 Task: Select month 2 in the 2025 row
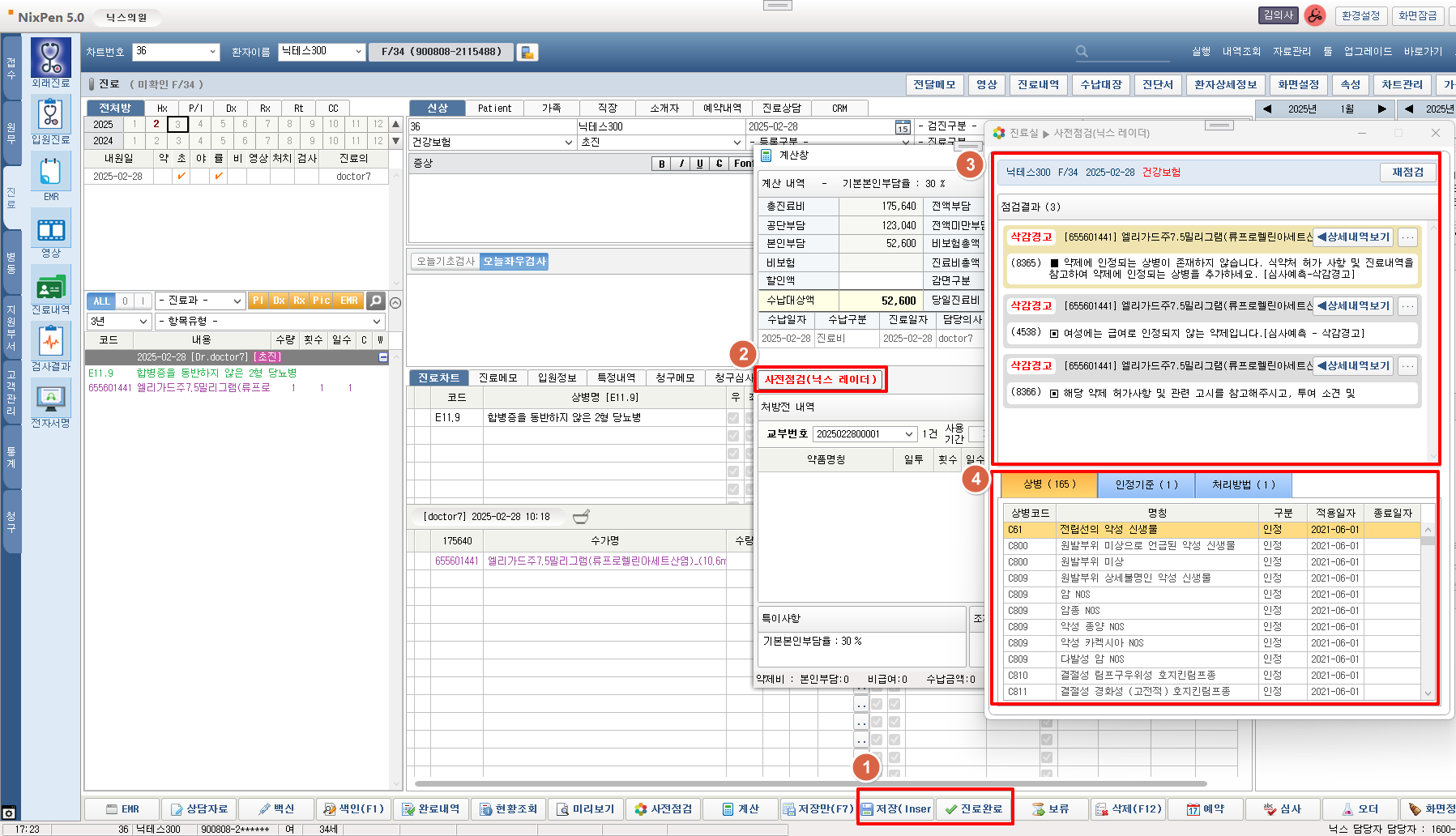point(156,124)
